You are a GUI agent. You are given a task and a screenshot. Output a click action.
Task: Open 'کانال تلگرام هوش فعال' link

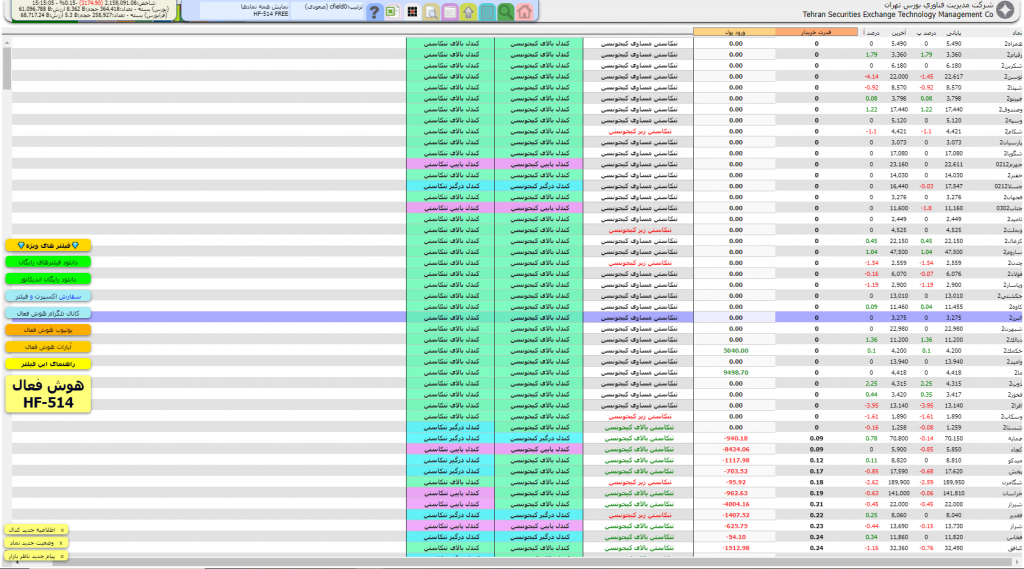(47, 313)
